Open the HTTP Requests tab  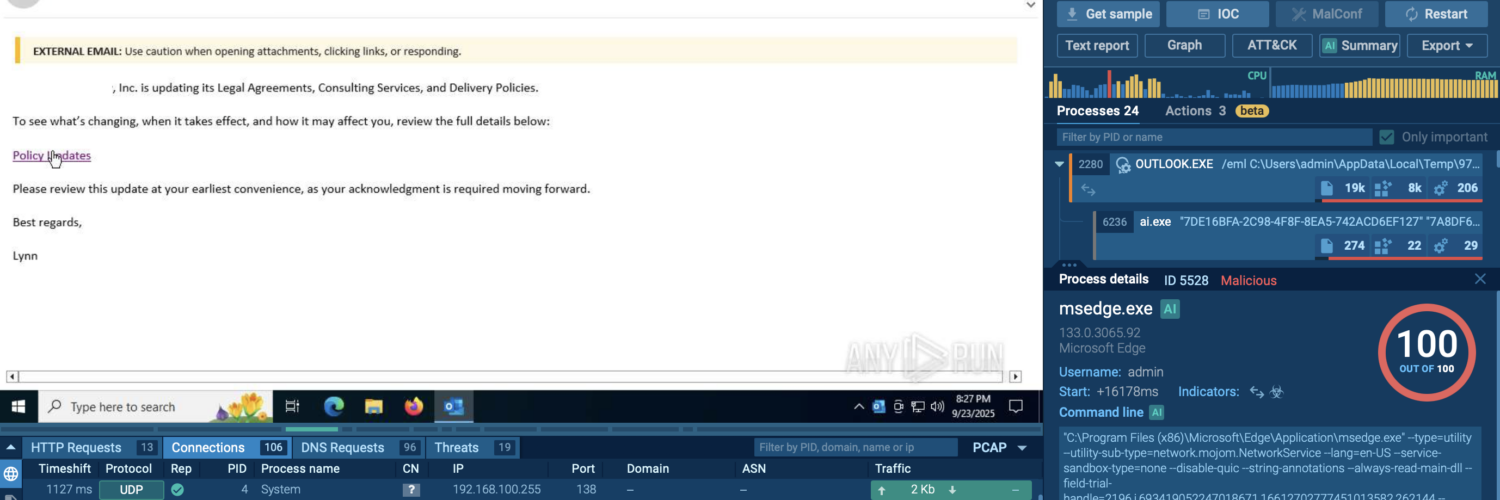coord(92,447)
